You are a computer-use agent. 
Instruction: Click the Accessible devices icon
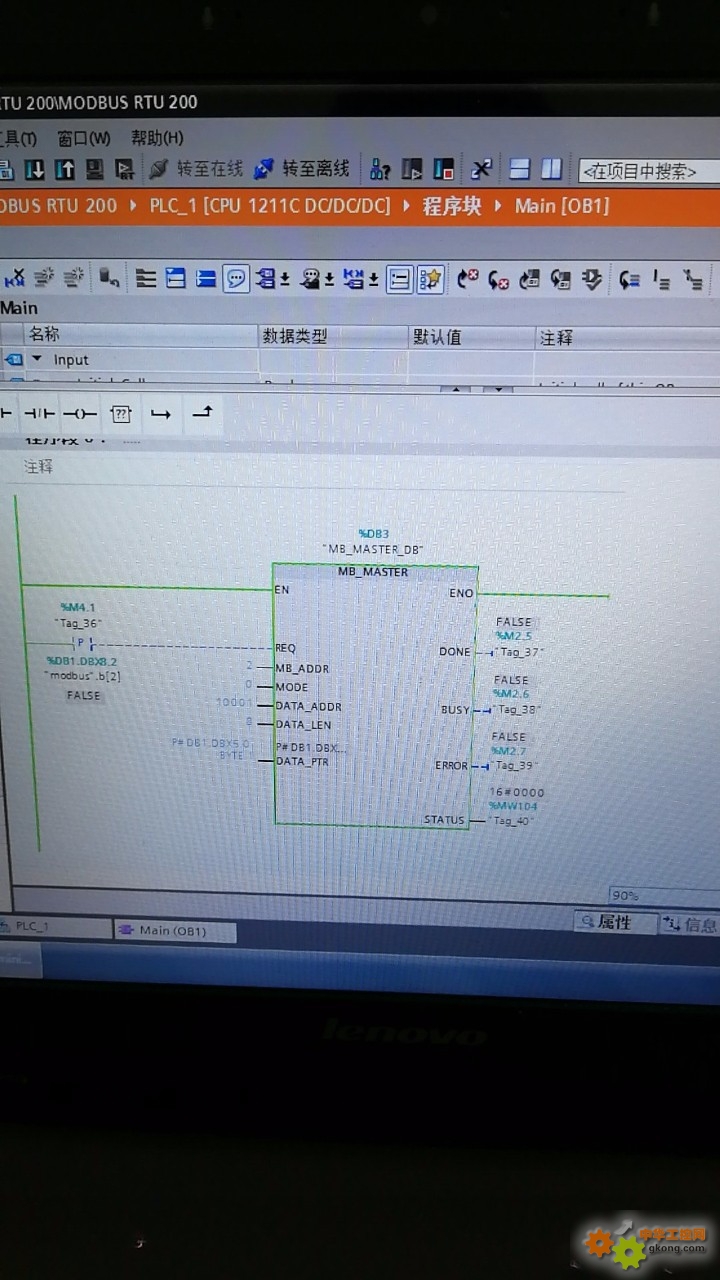pyautogui.click(x=379, y=170)
